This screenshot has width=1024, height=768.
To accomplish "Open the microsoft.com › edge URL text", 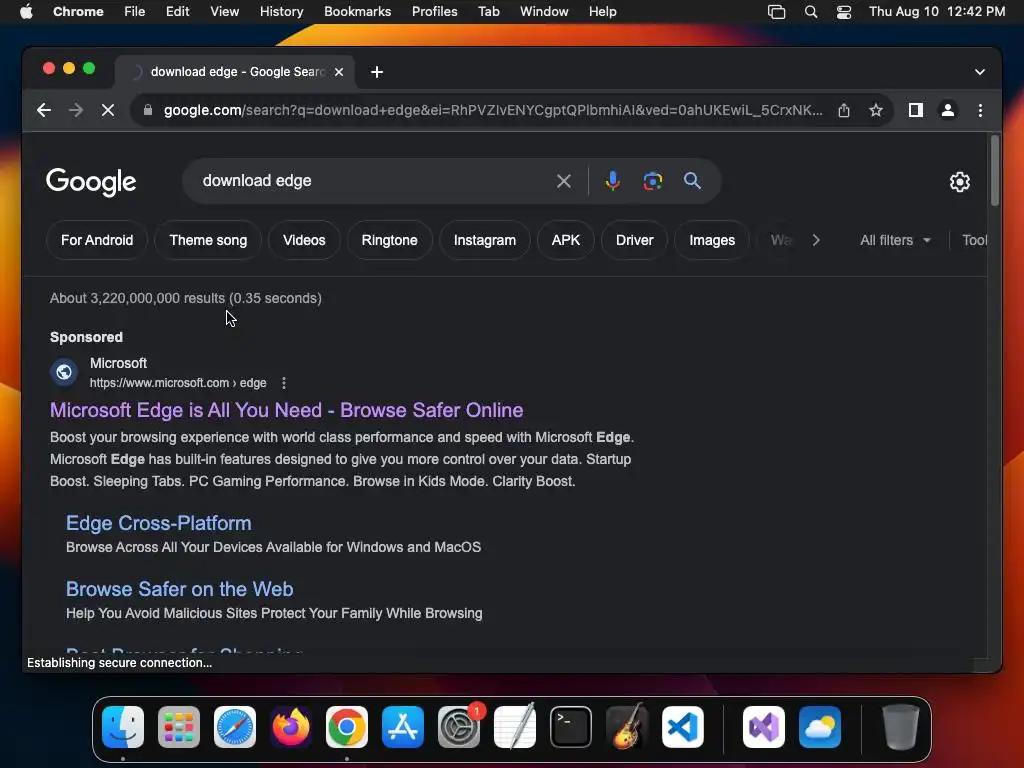I will pos(178,383).
